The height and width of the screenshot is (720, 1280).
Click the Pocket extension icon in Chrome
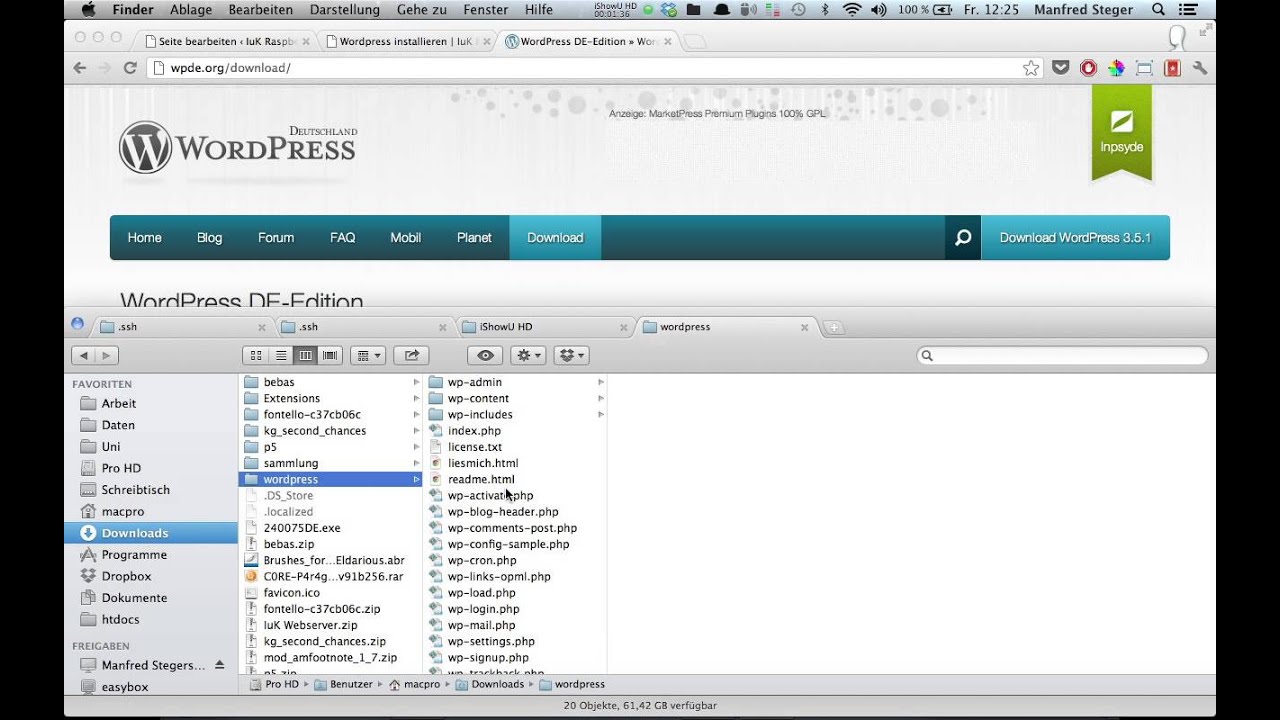coord(1061,68)
